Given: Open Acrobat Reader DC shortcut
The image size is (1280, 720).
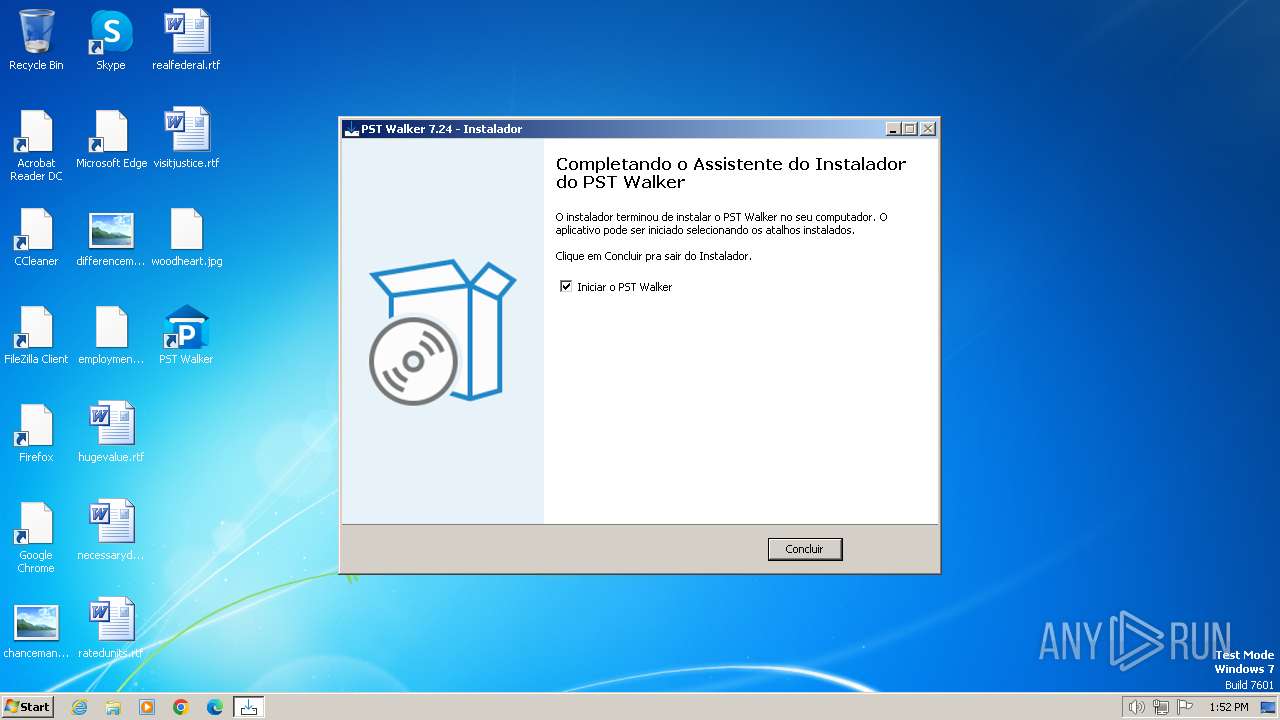Looking at the screenshot, I should (36, 145).
